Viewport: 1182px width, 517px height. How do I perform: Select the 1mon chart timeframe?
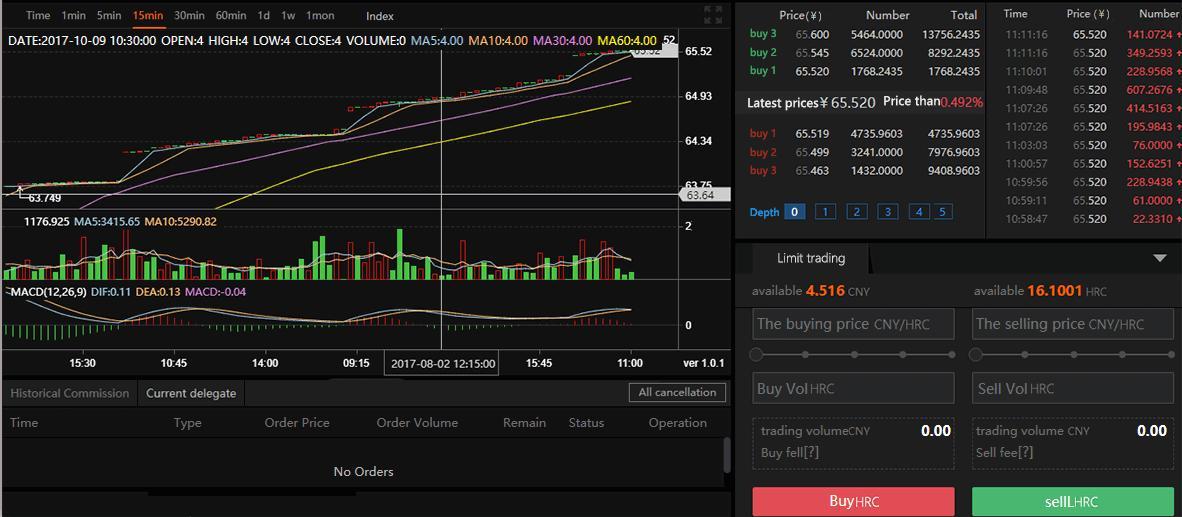click(x=320, y=16)
